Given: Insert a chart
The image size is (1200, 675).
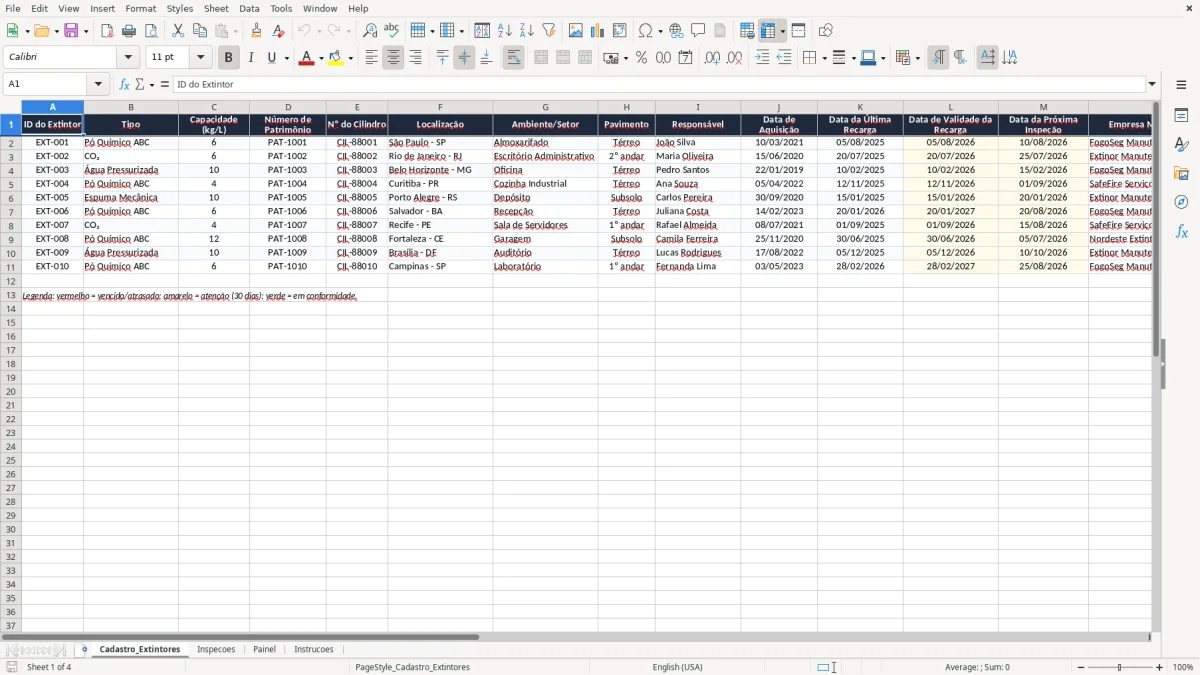Looking at the screenshot, I should pos(598,31).
